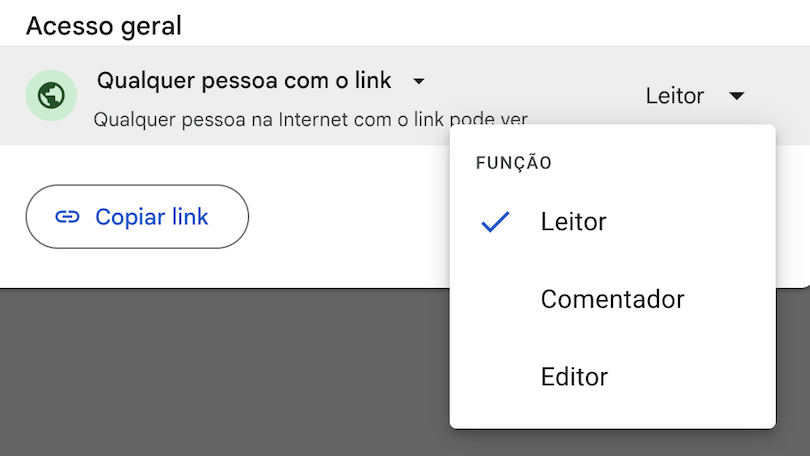The height and width of the screenshot is (456, 810).
Task: Click the green globe access icon
Action: pos(50,96)
